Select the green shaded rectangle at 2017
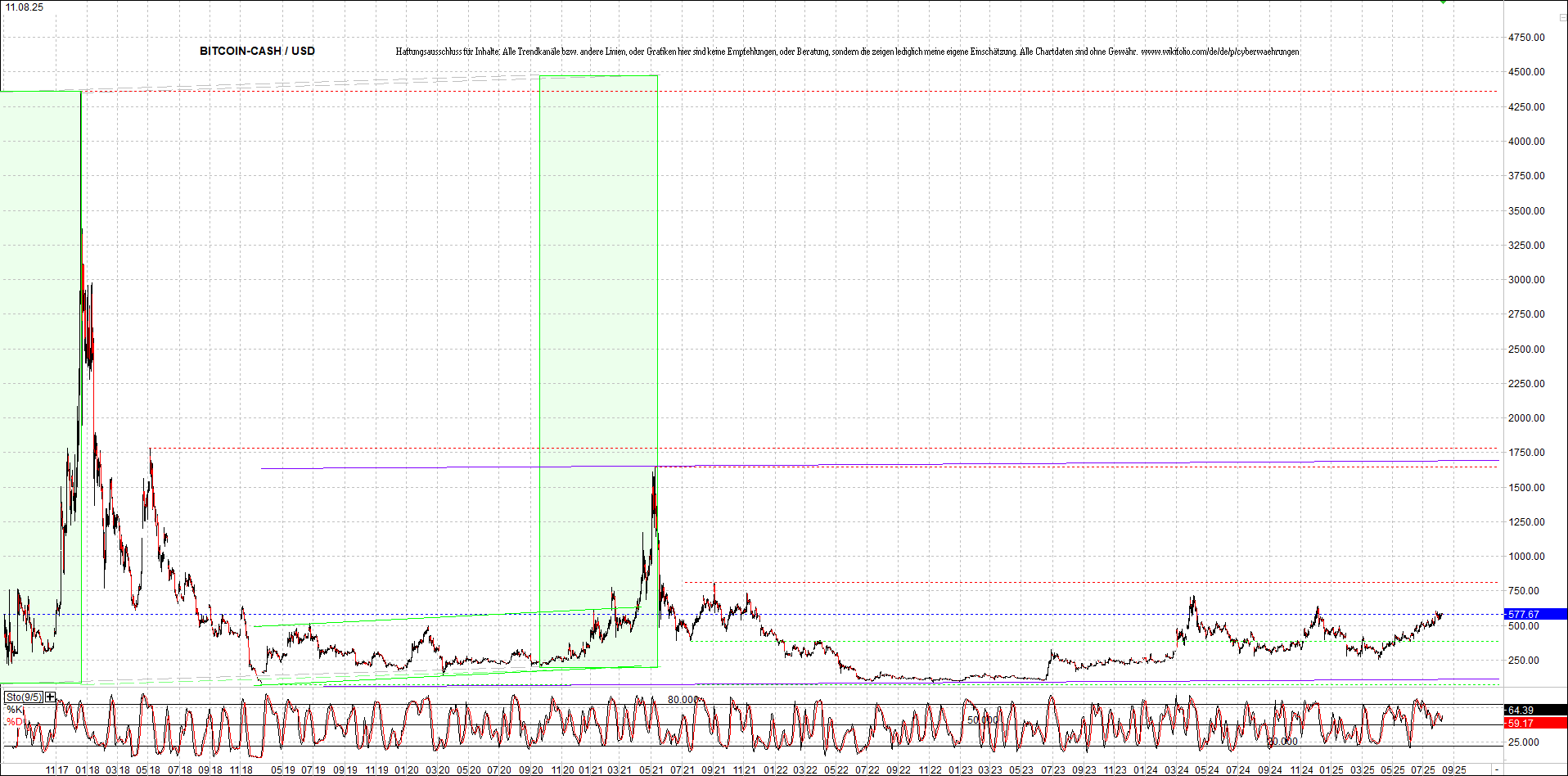The image size is (1568, 776). coord(40,386)
